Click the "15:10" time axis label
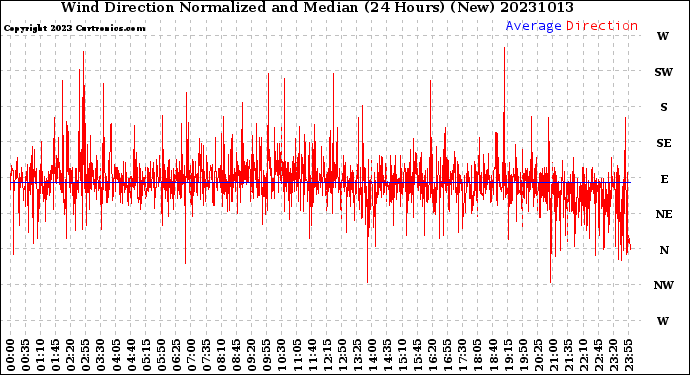The height and width of the screenshot is (375, 690). tap(402, 355)
